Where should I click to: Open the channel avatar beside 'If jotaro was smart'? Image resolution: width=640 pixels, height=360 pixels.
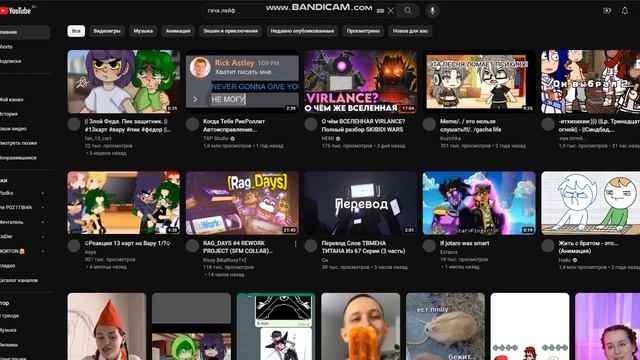[429, 246]
